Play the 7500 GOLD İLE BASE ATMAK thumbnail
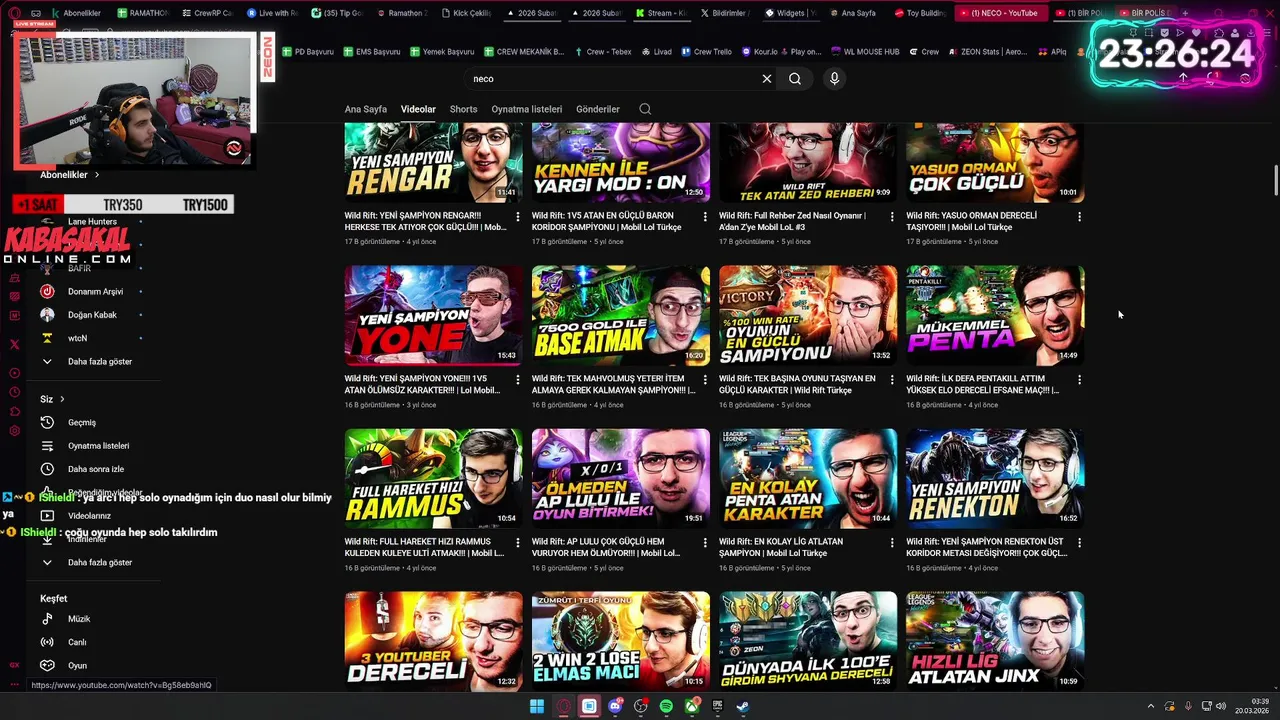The height and width of the screenshot is (720, 1280). tap(621, 316)
